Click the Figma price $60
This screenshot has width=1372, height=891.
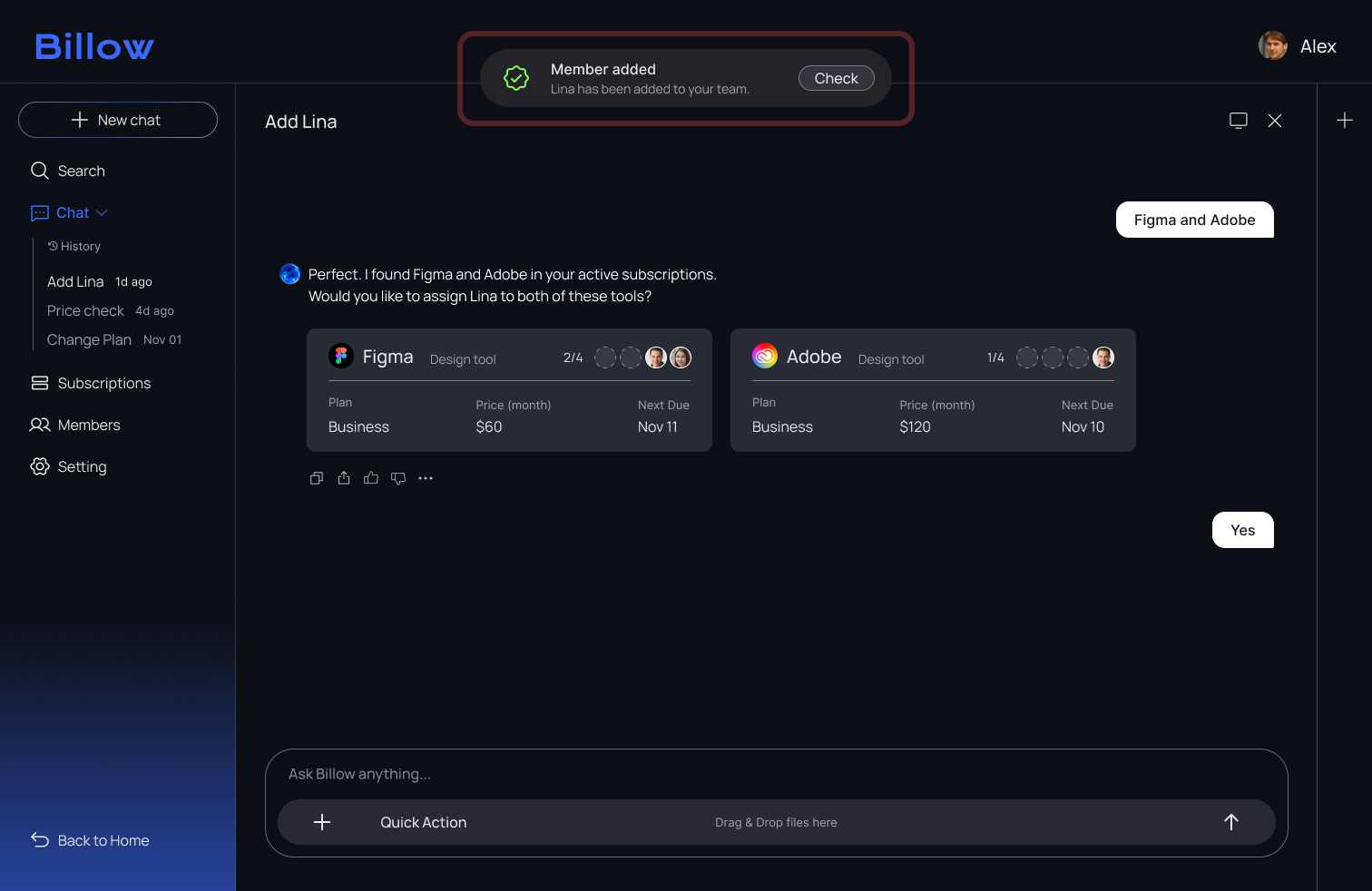tap(489, 426)
